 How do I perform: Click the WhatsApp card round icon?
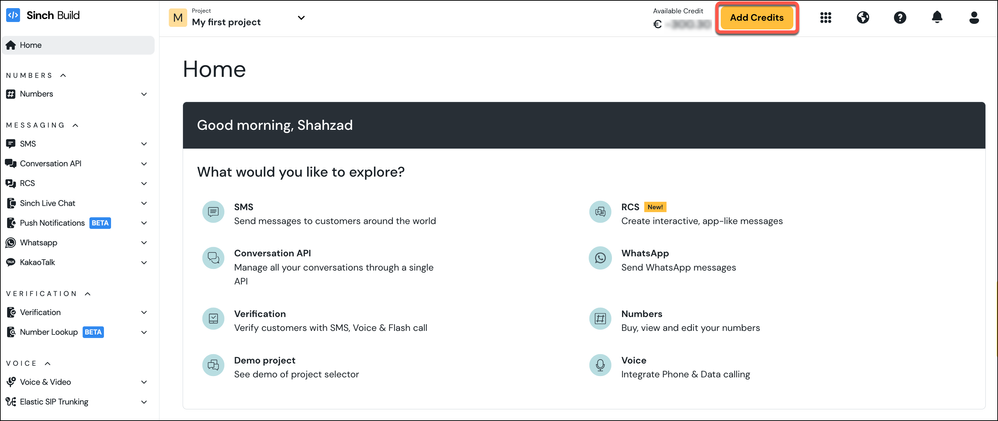[x=600, y=258]
